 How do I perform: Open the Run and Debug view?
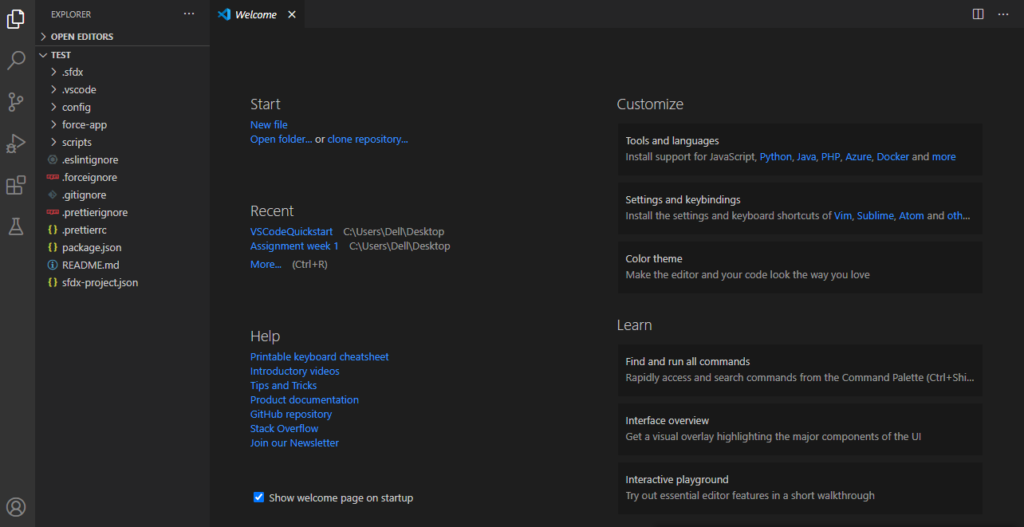click(x=16, y=144)
